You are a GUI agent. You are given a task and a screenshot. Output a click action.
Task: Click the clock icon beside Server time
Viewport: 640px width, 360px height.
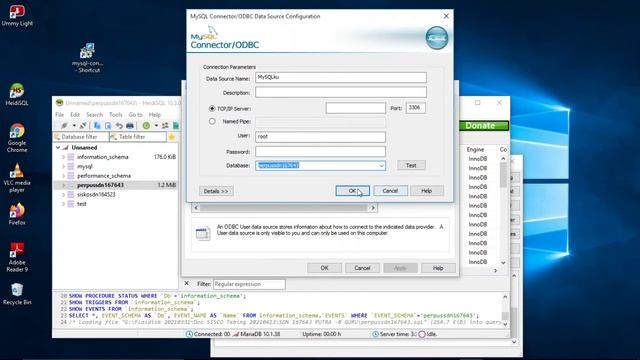(x=375, y=334)
